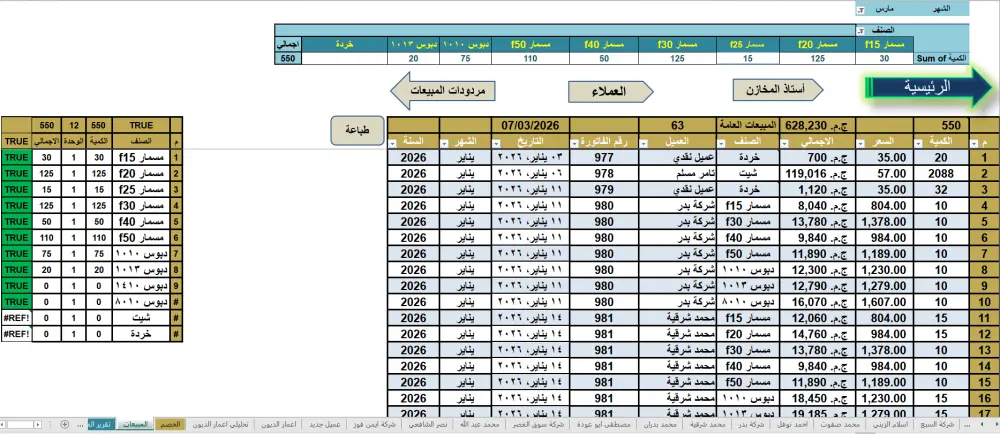This screenshot has height=434, width=1000.
Task: Switch to the شركة سوق العصر sheet tab
Action: point(536,424)
